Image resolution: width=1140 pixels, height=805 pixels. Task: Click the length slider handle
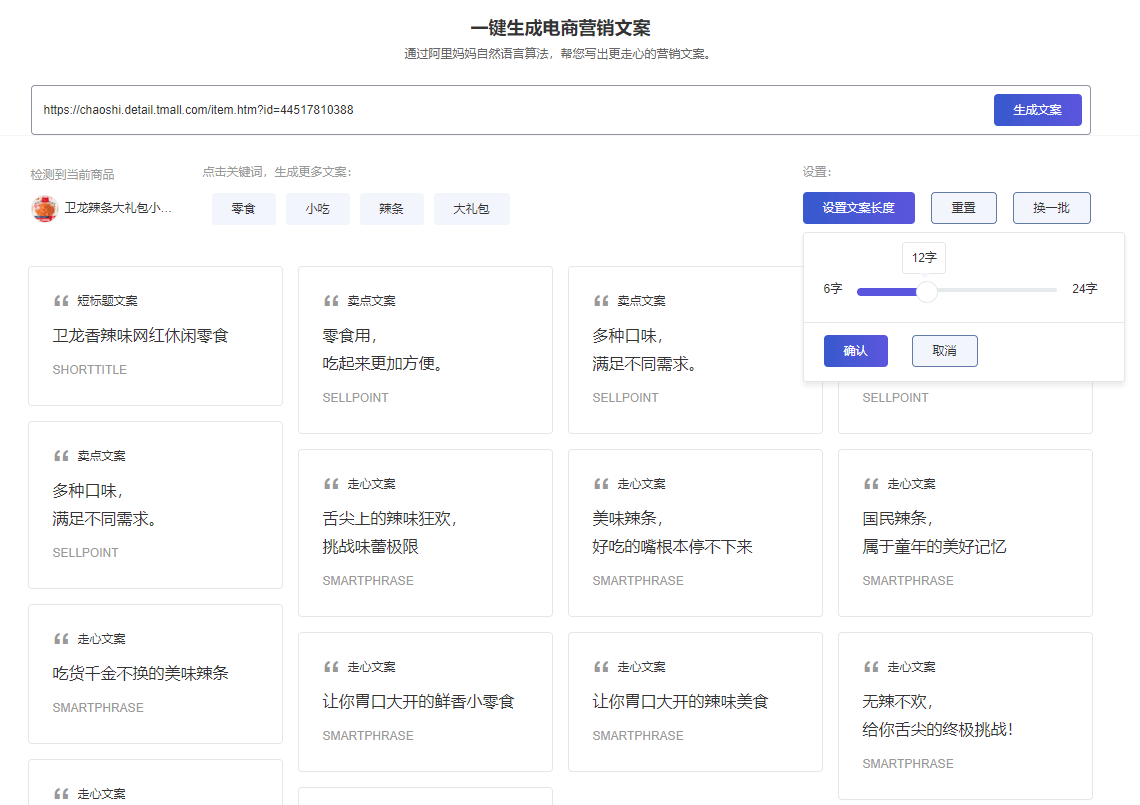pyautogui.click(x=927, y=291)
